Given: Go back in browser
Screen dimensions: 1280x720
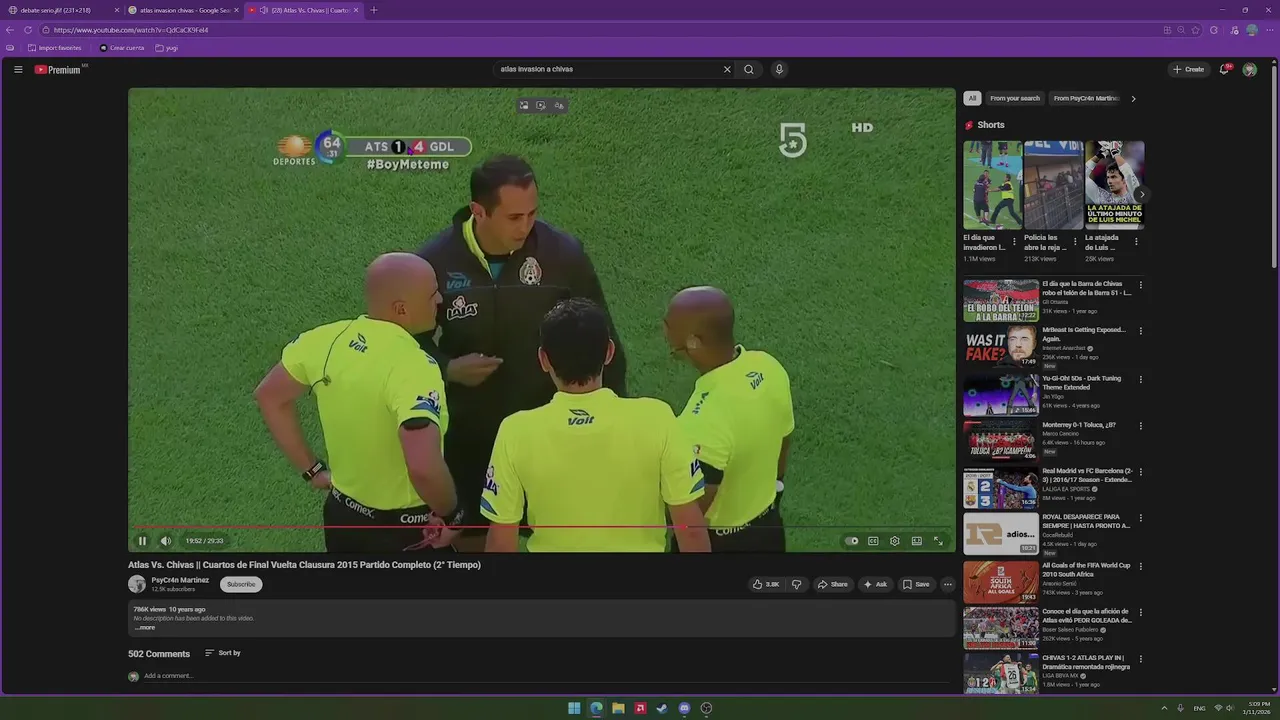Looking at the screenshot, I should [x=10, y=30].
